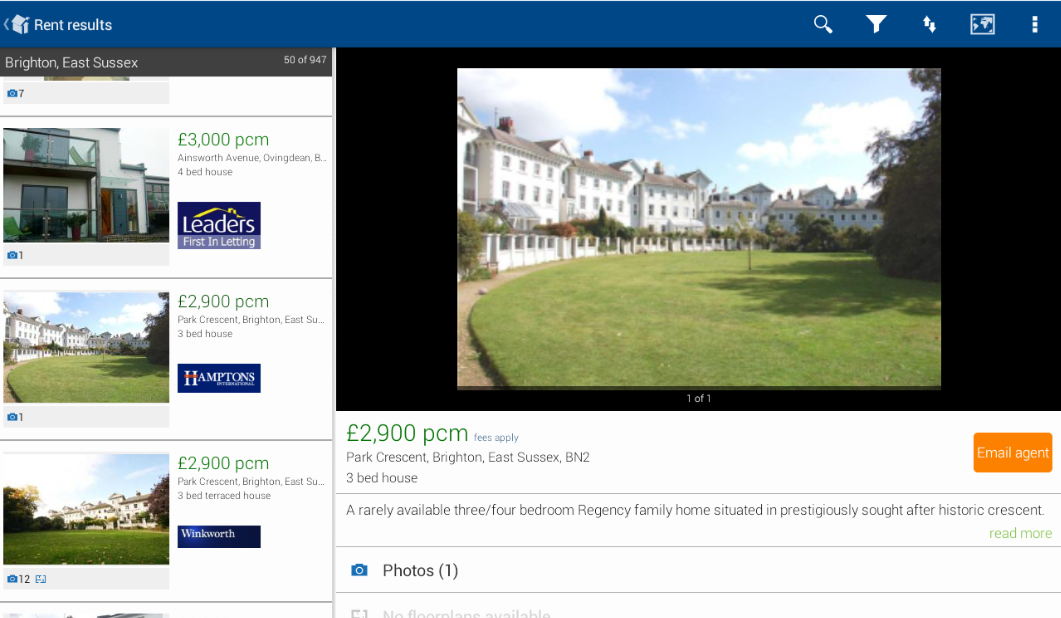The width and height of the screenshot is (1061, 618).
Task: Open the search icon in the toolbar
Action: tap(822, 24)
